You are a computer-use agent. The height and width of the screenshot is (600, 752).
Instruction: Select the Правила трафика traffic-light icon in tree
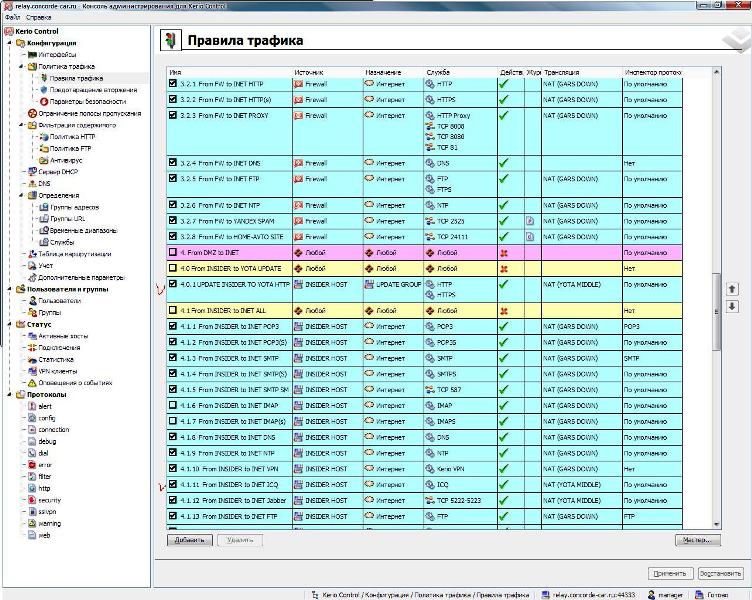tap(44, 78)
